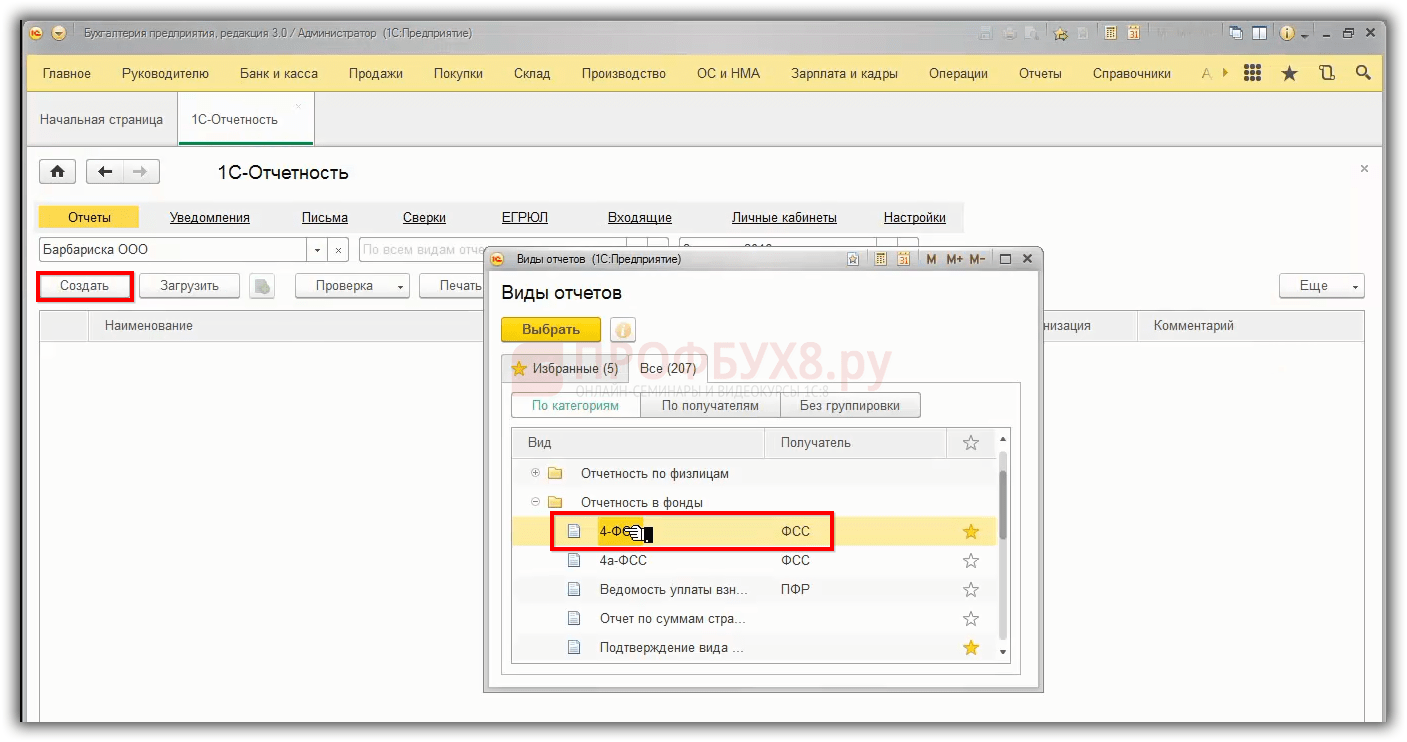Close the 1С-Отчетность tab

[x=298, y=106]
